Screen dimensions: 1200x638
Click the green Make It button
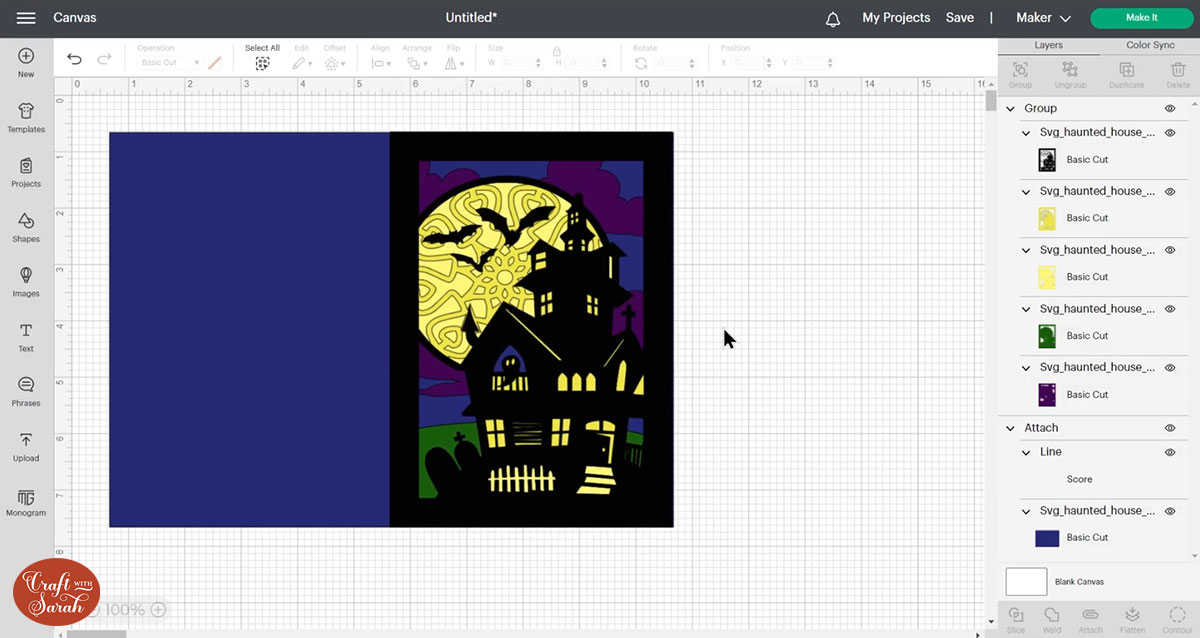(1141, 18)
